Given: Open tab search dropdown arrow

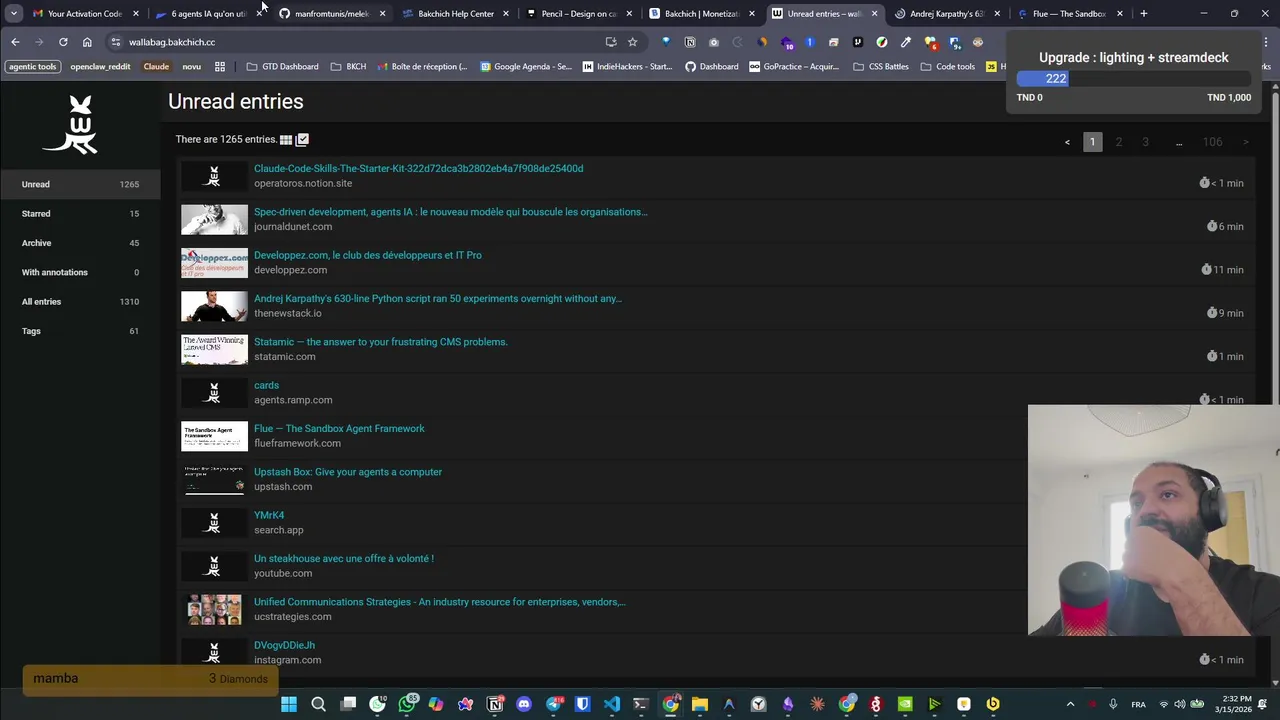Looking at the screenshot, I should pos(14,14).
